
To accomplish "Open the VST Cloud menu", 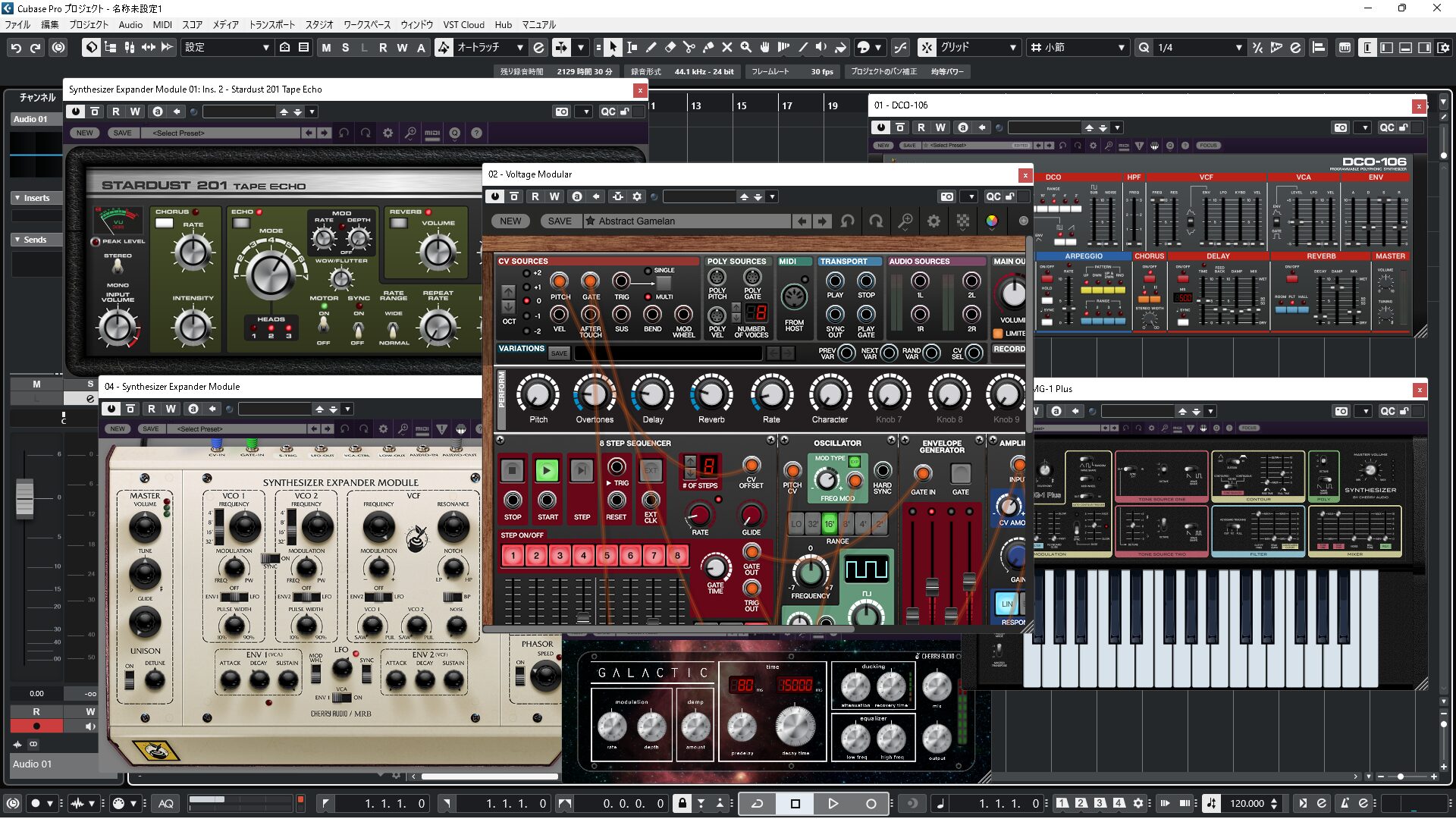I will tap(463, 24).
